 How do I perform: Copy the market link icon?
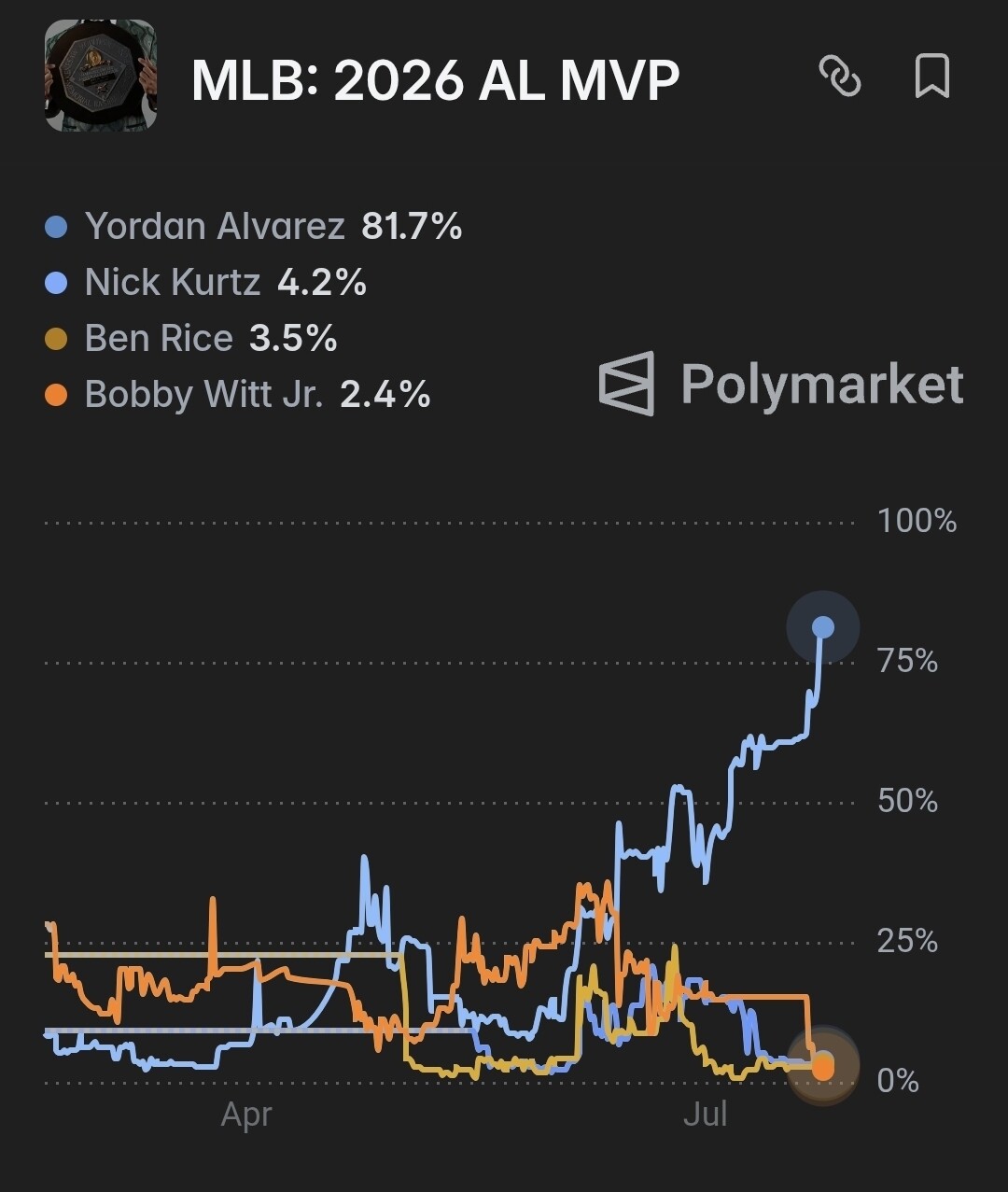[839, 76]
